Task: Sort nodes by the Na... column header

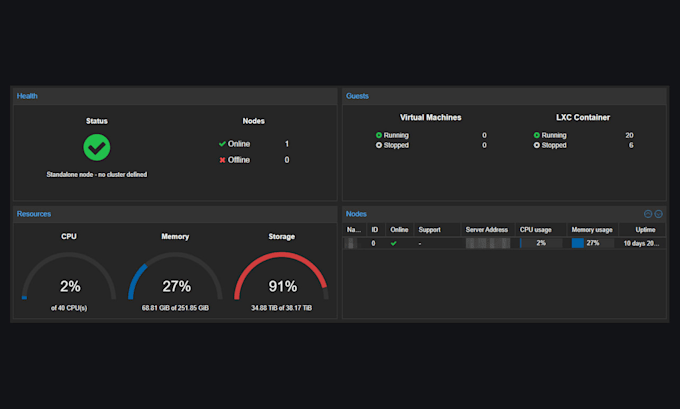Action: (x=354, y=230)
